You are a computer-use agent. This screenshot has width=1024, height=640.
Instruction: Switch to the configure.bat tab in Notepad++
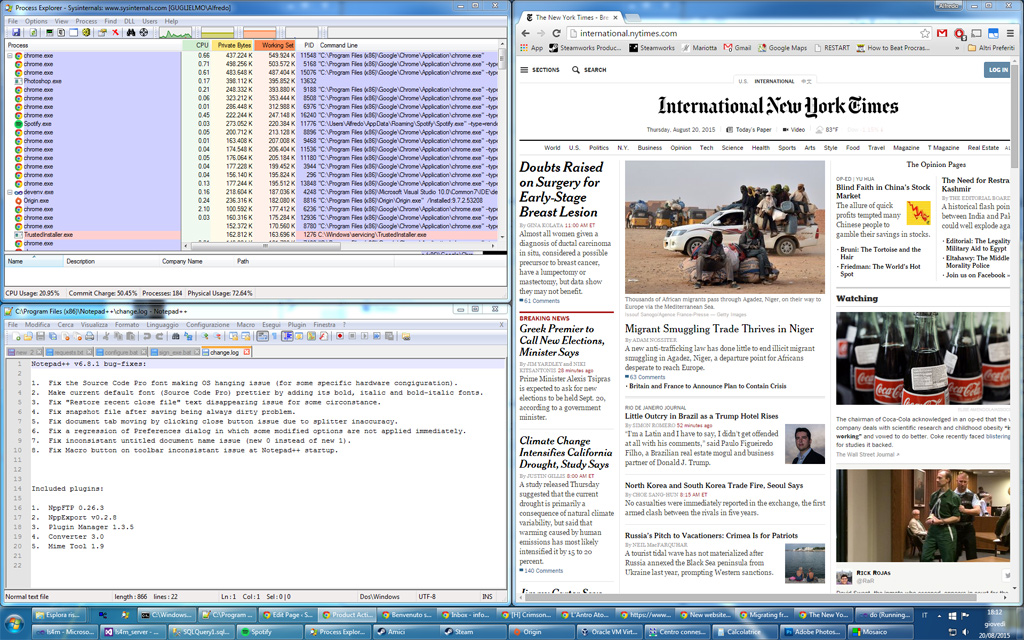120,351
